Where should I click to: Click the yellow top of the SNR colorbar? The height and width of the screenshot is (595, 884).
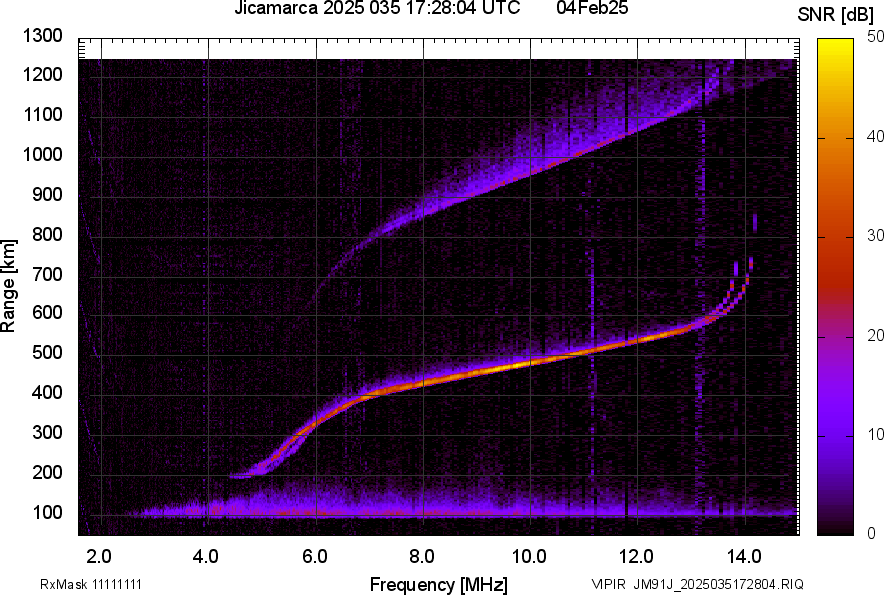[835, 46]
